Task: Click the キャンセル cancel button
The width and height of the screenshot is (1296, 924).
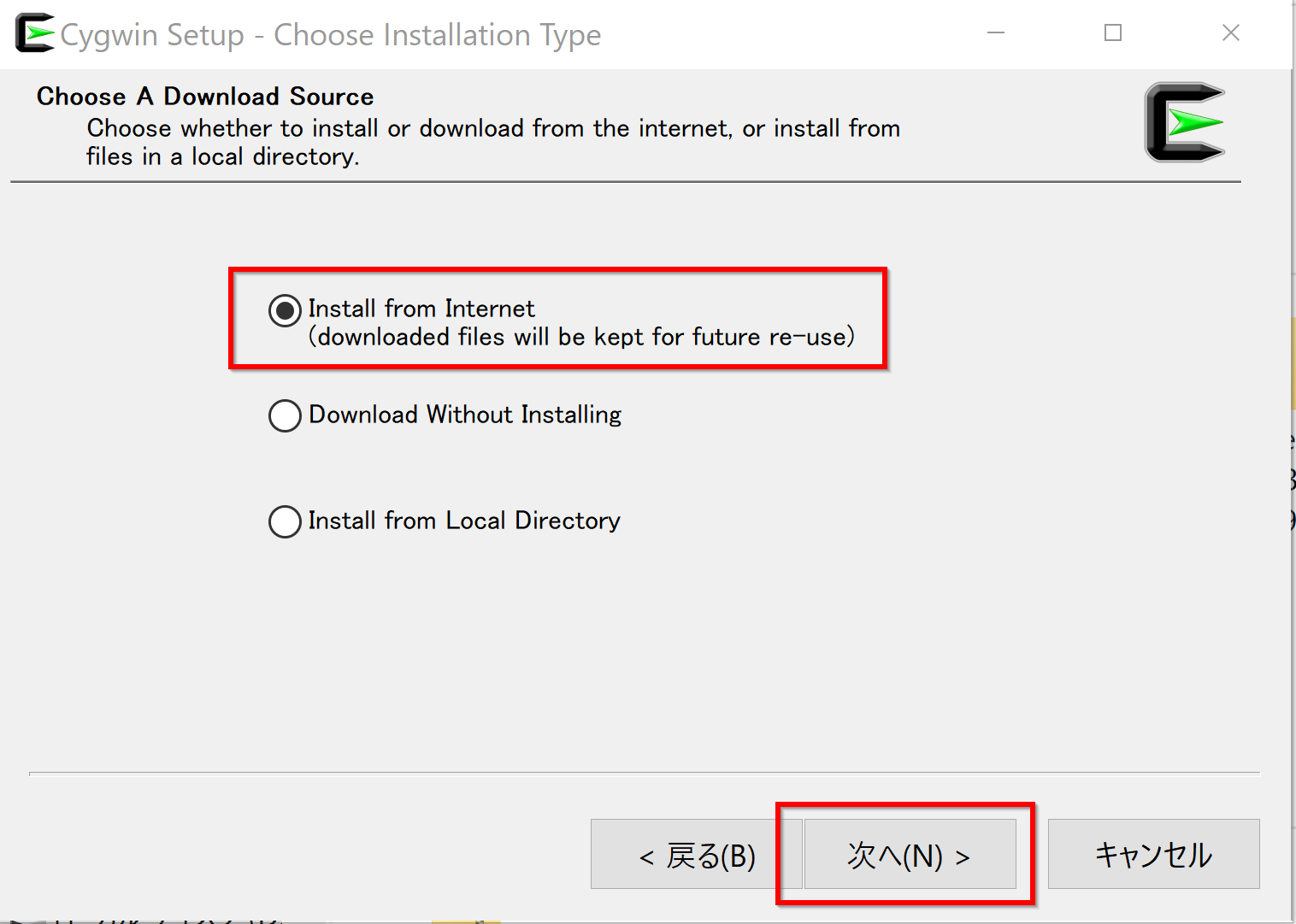Action: (1153, 855)
